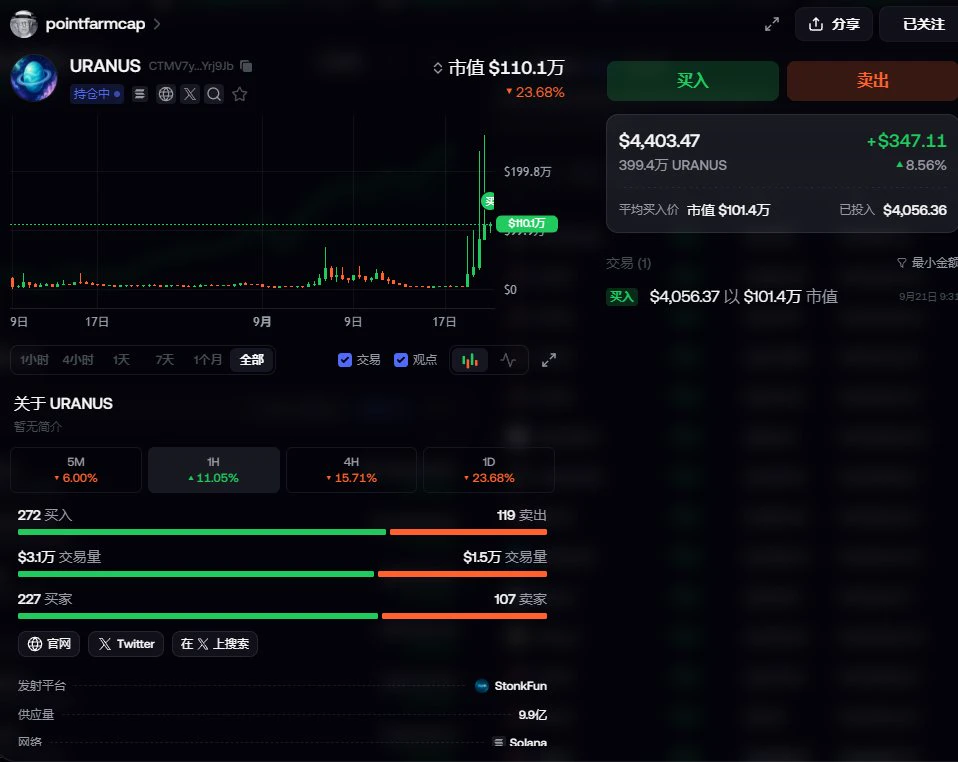Screen dimensions: 958x762
Task: Click the URANUS token planet icon
Action: [34, 78]
